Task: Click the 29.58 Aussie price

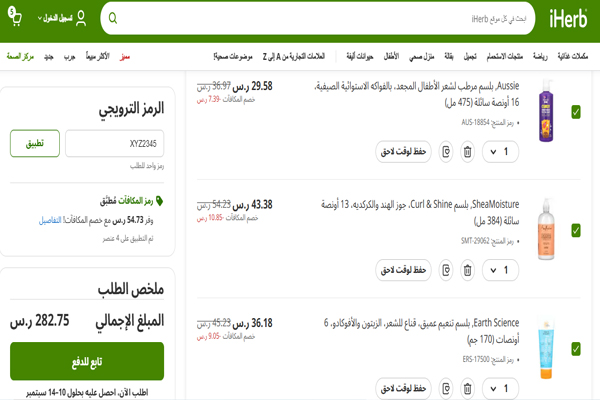Action: point(253,86)
